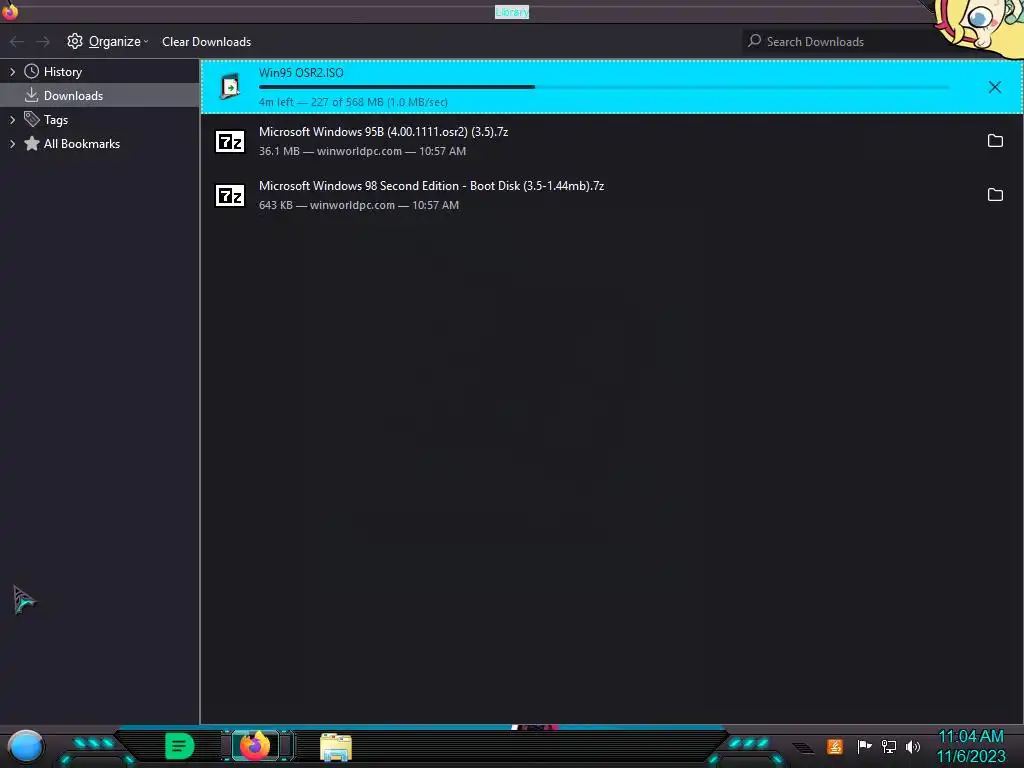Expand the Tags tree node

(x=12, y=120)
